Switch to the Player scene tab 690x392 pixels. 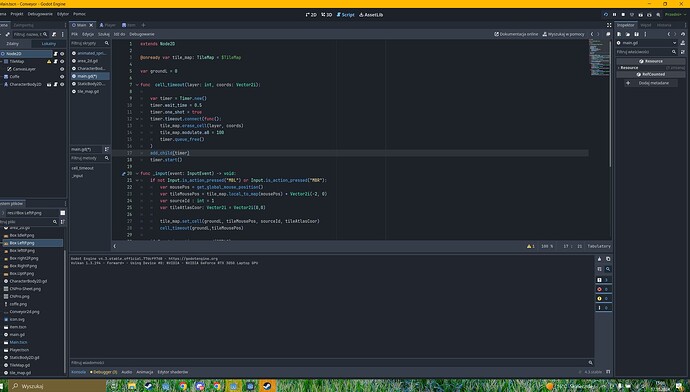(107, 25)
